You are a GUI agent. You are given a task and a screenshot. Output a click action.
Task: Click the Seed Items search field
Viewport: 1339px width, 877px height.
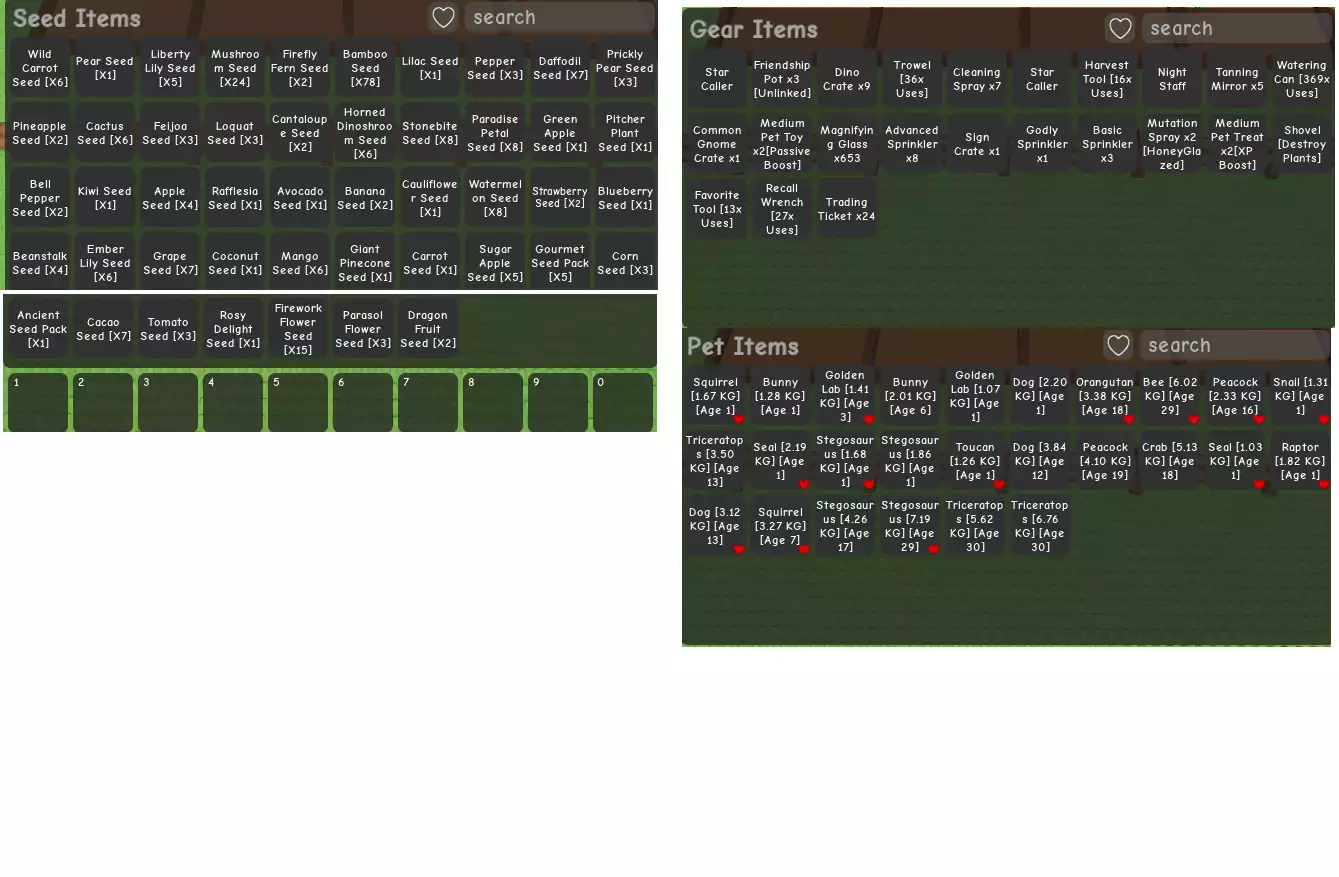point(558,17)
